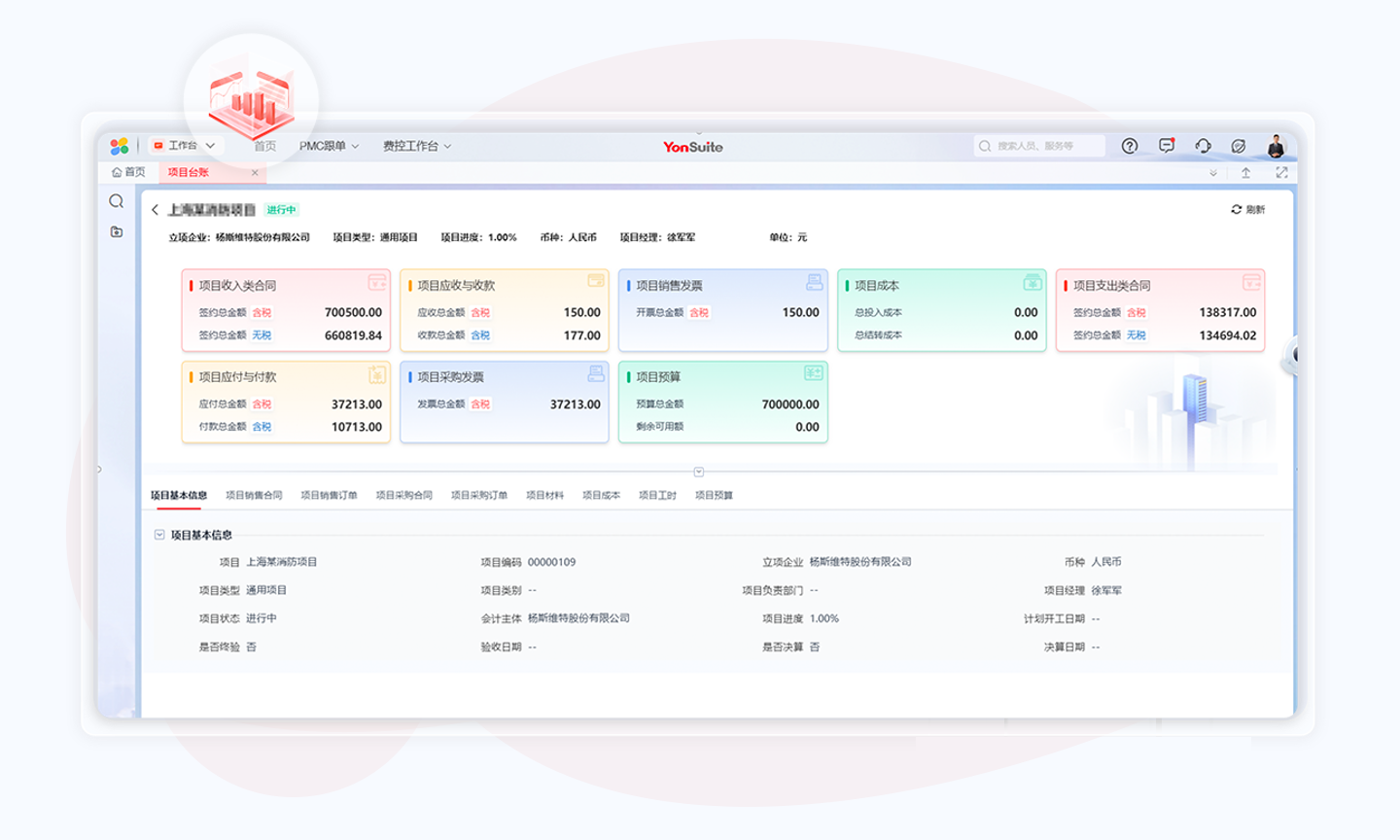
Task: Expand the 费控工作台 menu dropdown
Action: point(416,146)
